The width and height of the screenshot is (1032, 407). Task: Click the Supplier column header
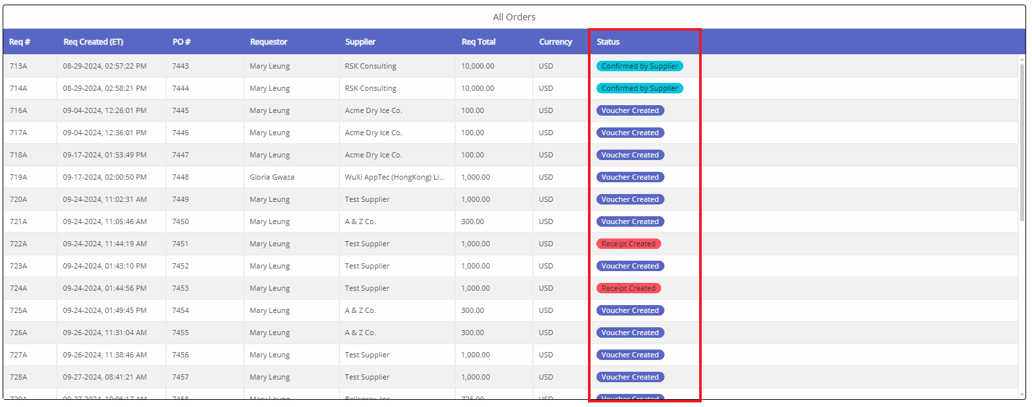point(360,42)
